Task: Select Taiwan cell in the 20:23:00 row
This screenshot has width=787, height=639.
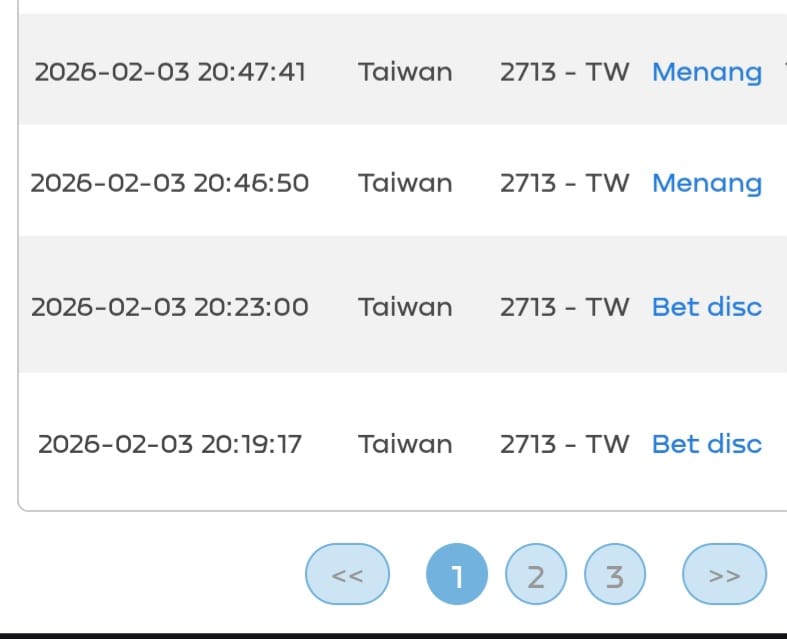Action: [405, 307]
